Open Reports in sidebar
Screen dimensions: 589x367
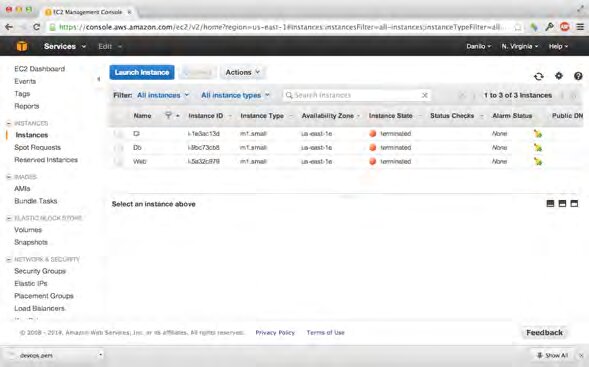pos(27,106)
